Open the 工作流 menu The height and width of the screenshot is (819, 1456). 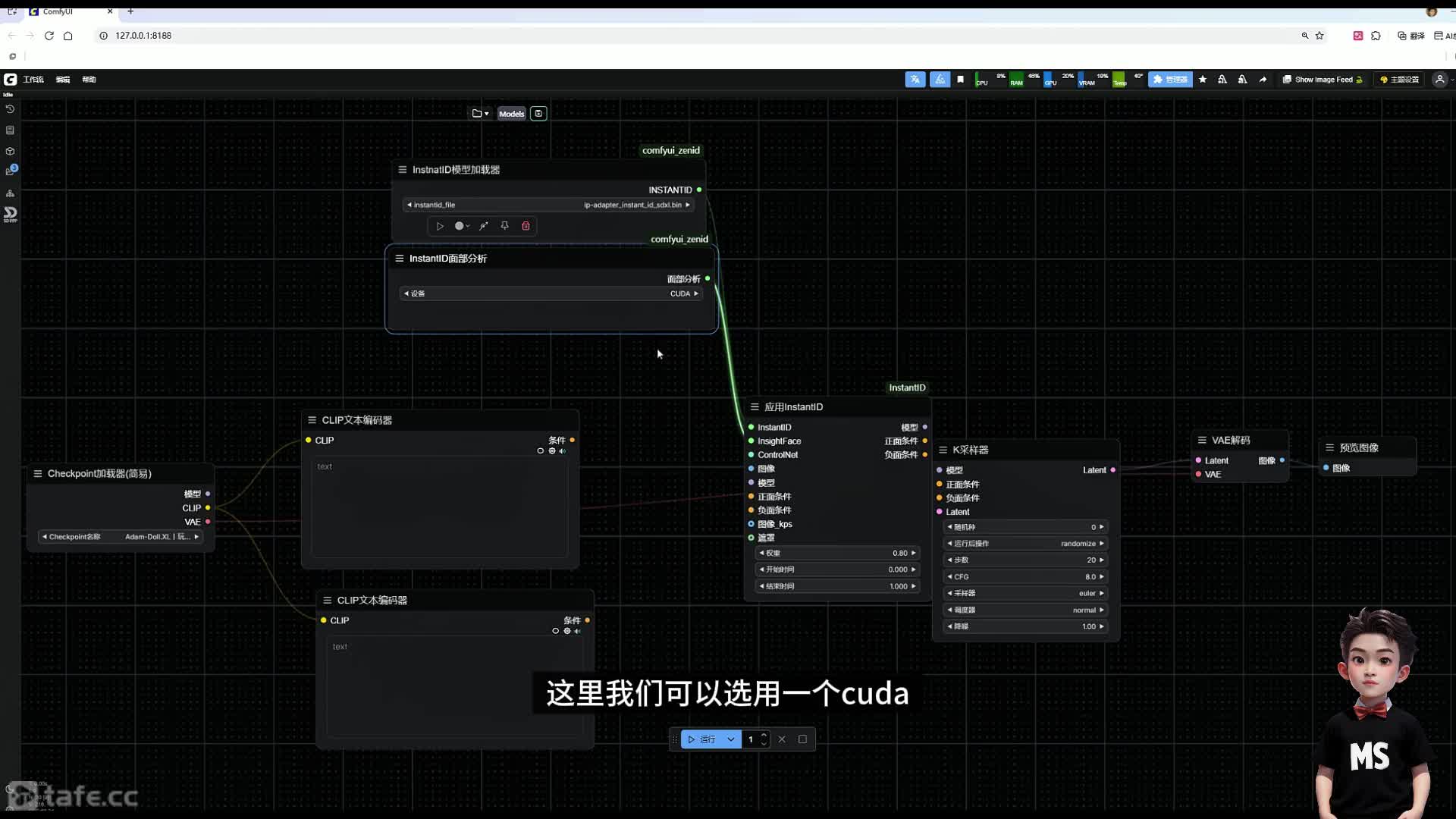(x=33, y=80)
